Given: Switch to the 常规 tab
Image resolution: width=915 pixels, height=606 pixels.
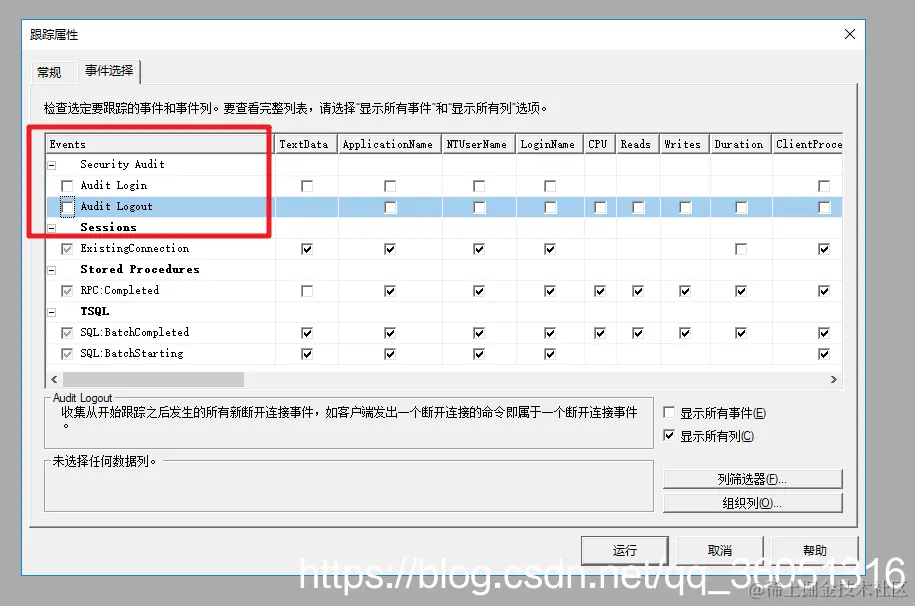Looking at the screenshot, I should (49, 72).
